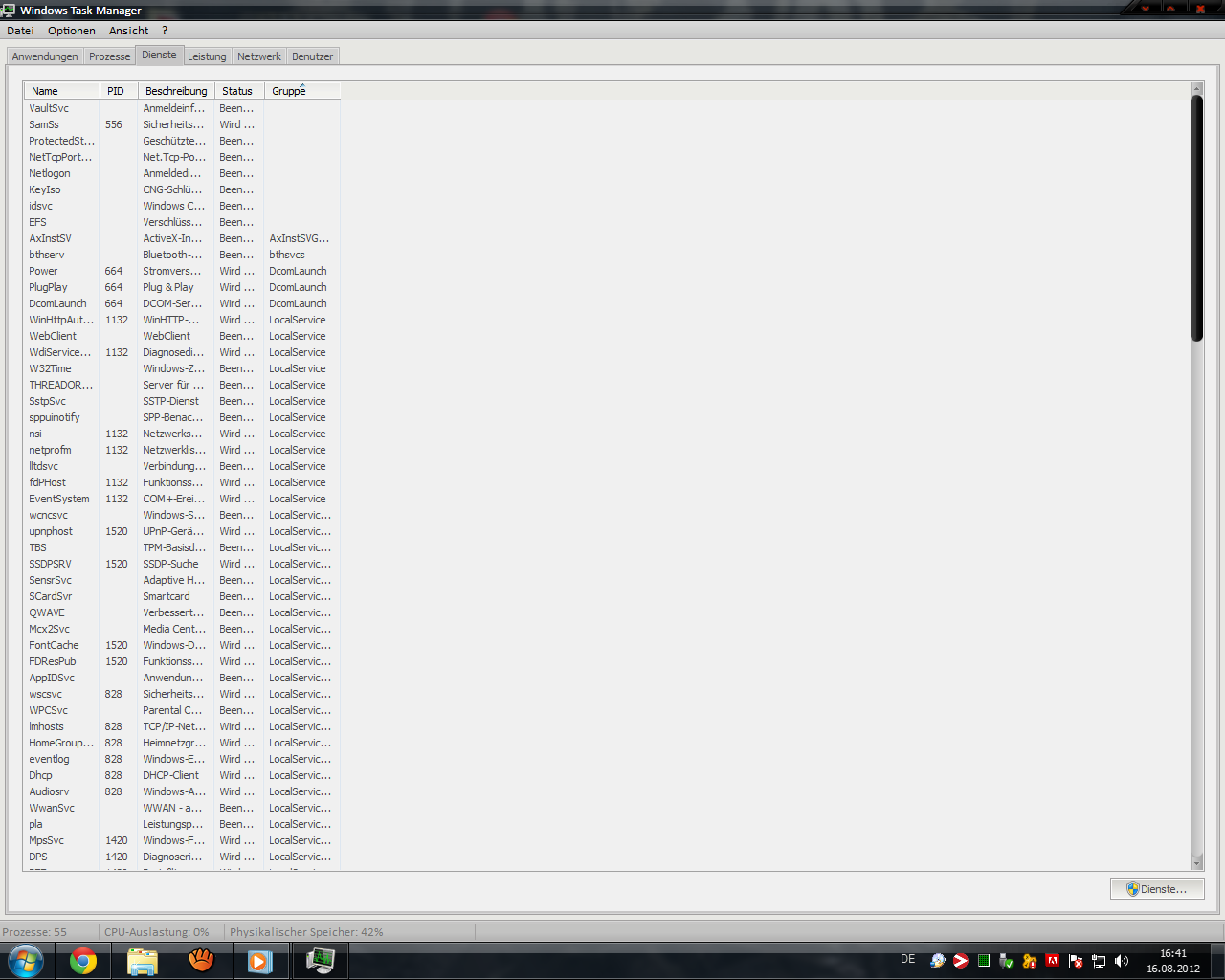The width and height of the screenshot is (1225, 980).
Task: Switch to the Benutzer tab
Action: pos(313,56)
